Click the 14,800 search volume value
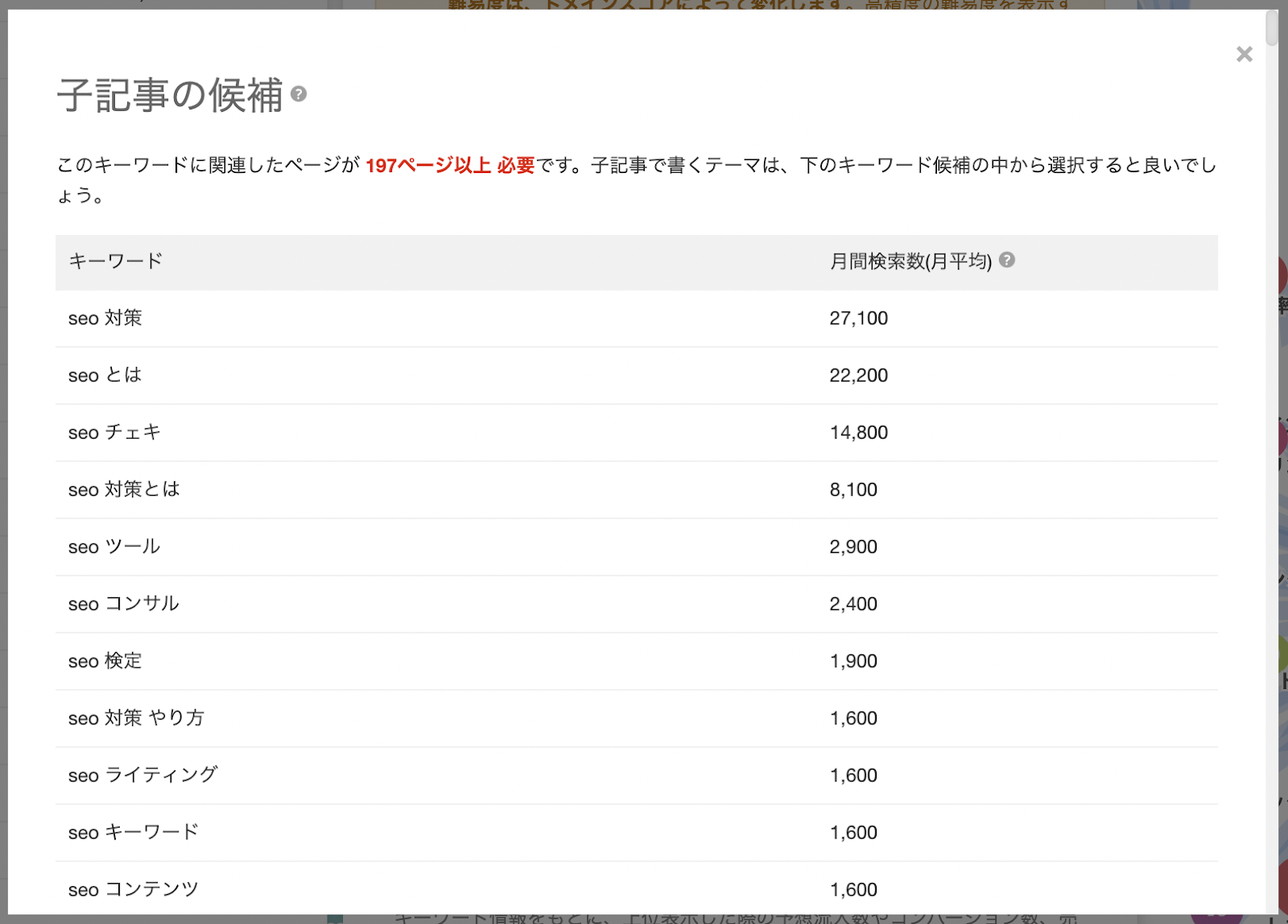Screen dimensions: 1288x924 (858, 433)
